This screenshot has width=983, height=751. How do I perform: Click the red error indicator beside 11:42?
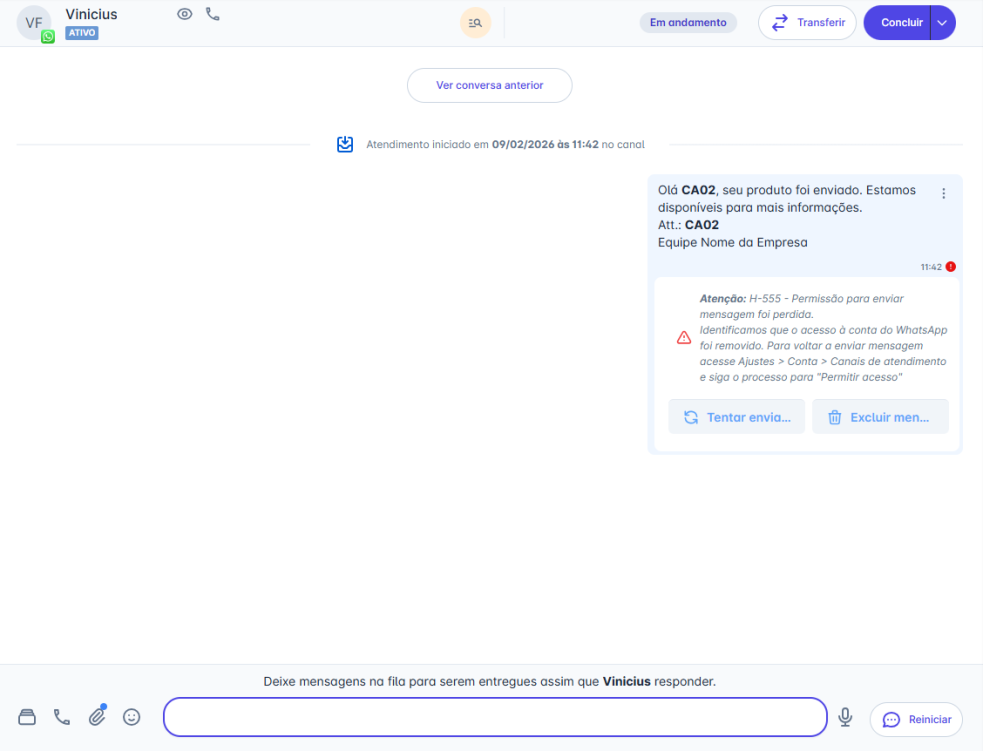950,267
